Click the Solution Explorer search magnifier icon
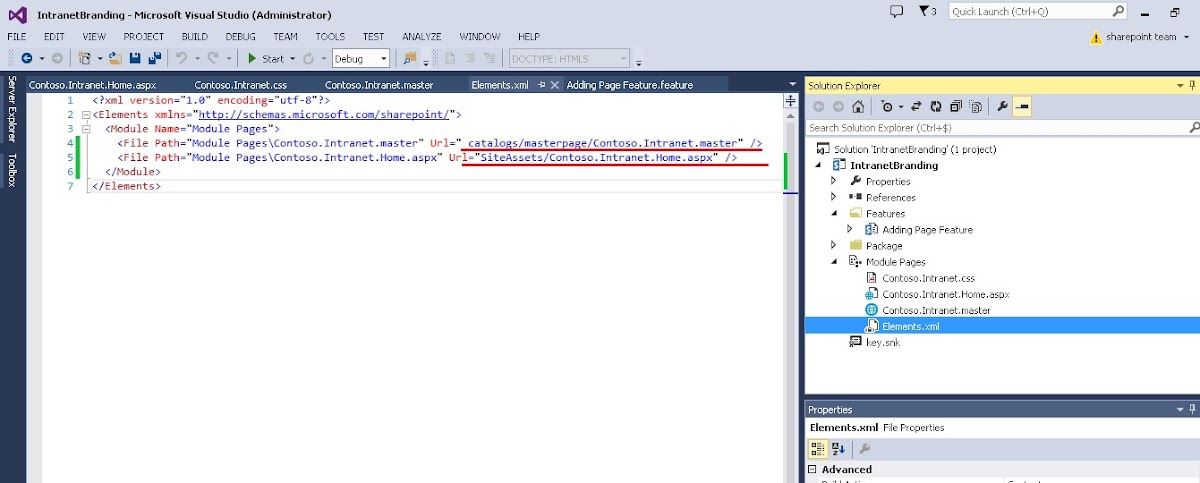 point(1194,128)
